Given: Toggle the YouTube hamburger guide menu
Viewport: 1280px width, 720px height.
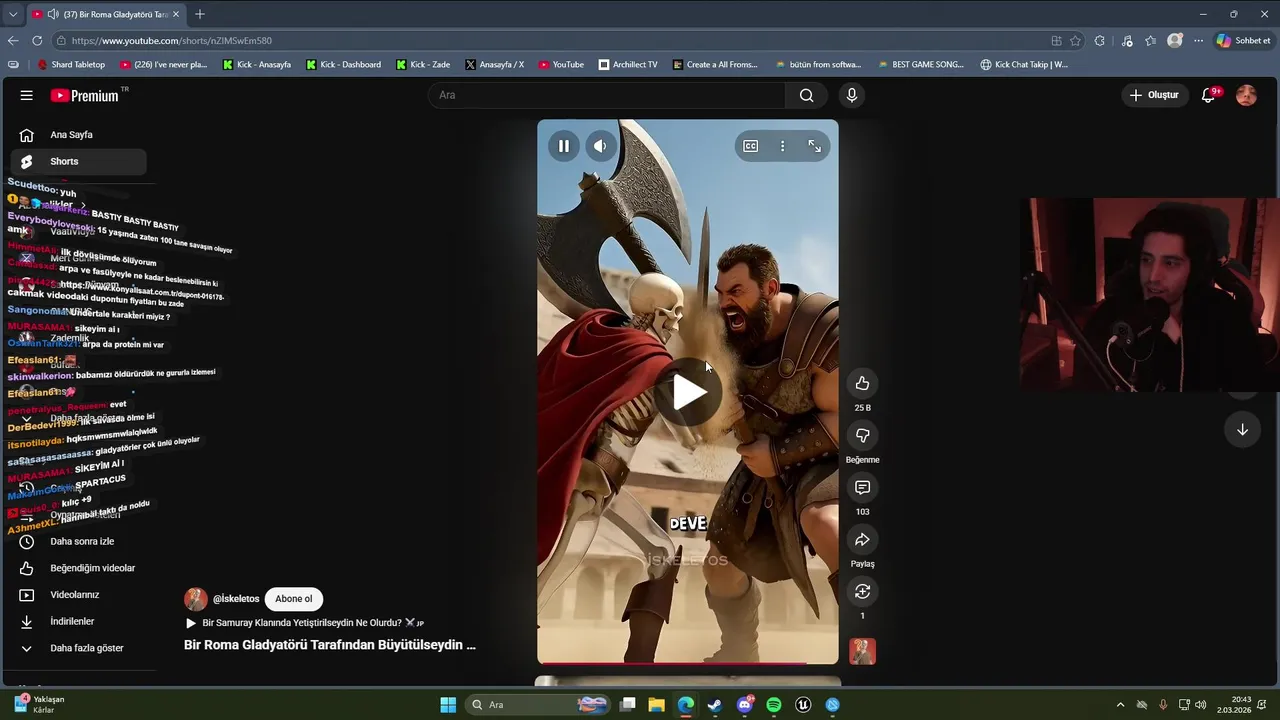Looking at the screenshot, I should pyautogui.click(x=27, y=95).
